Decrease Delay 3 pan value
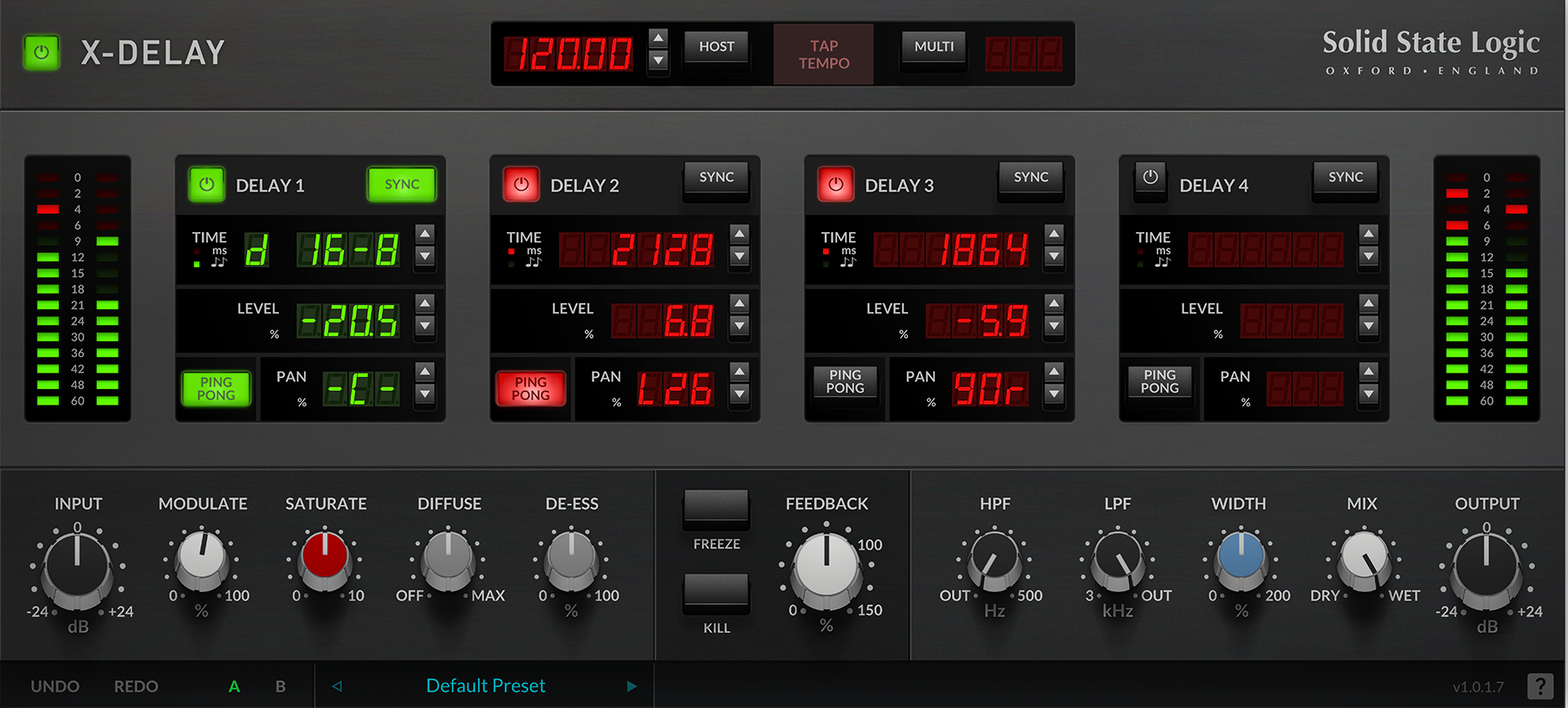Viewport: 1568px width, 708px height. pyautogui.click(x=1053, y=394)
